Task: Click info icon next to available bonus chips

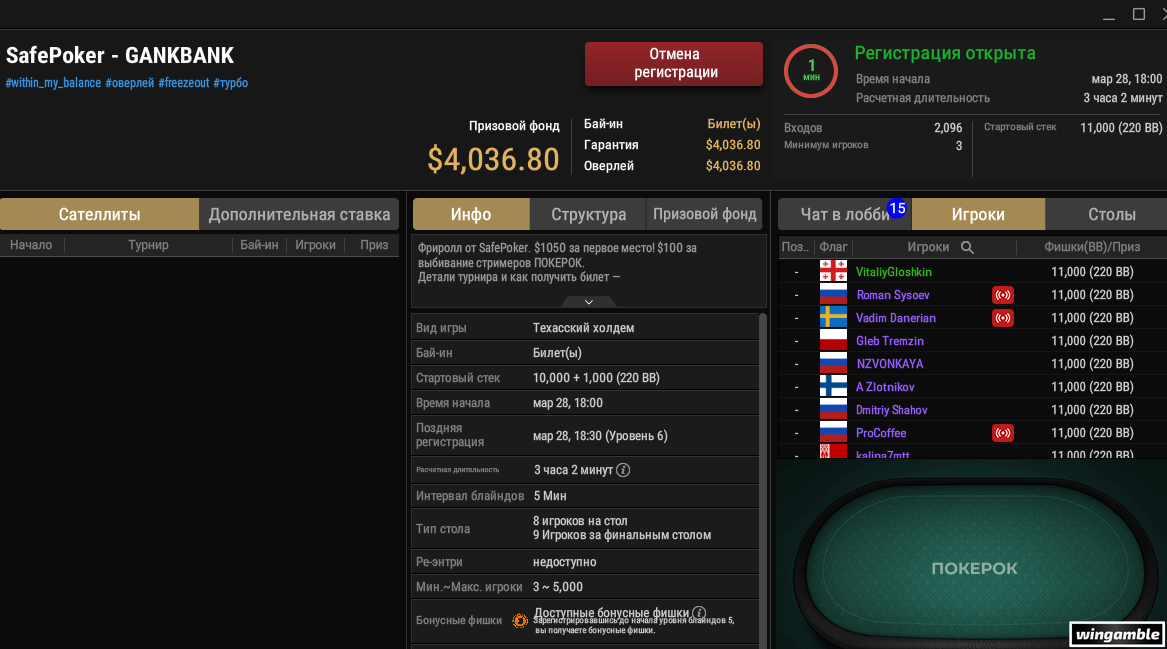Action: 699,613
